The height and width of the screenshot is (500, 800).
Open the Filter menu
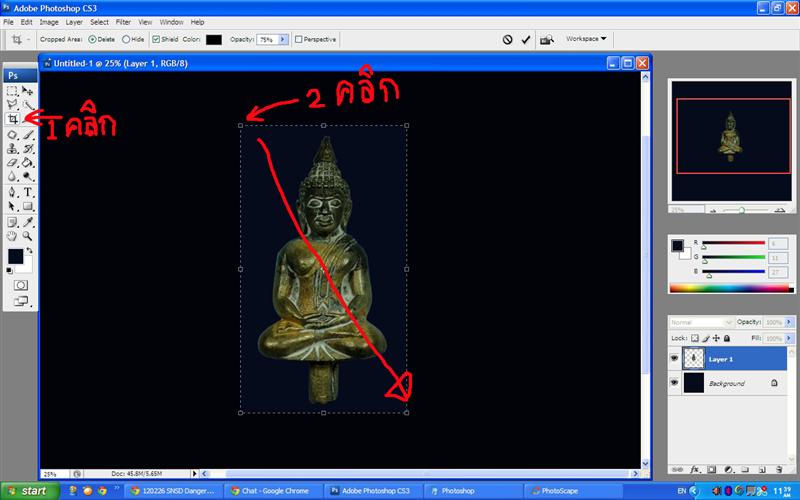(x=123, y=21)
